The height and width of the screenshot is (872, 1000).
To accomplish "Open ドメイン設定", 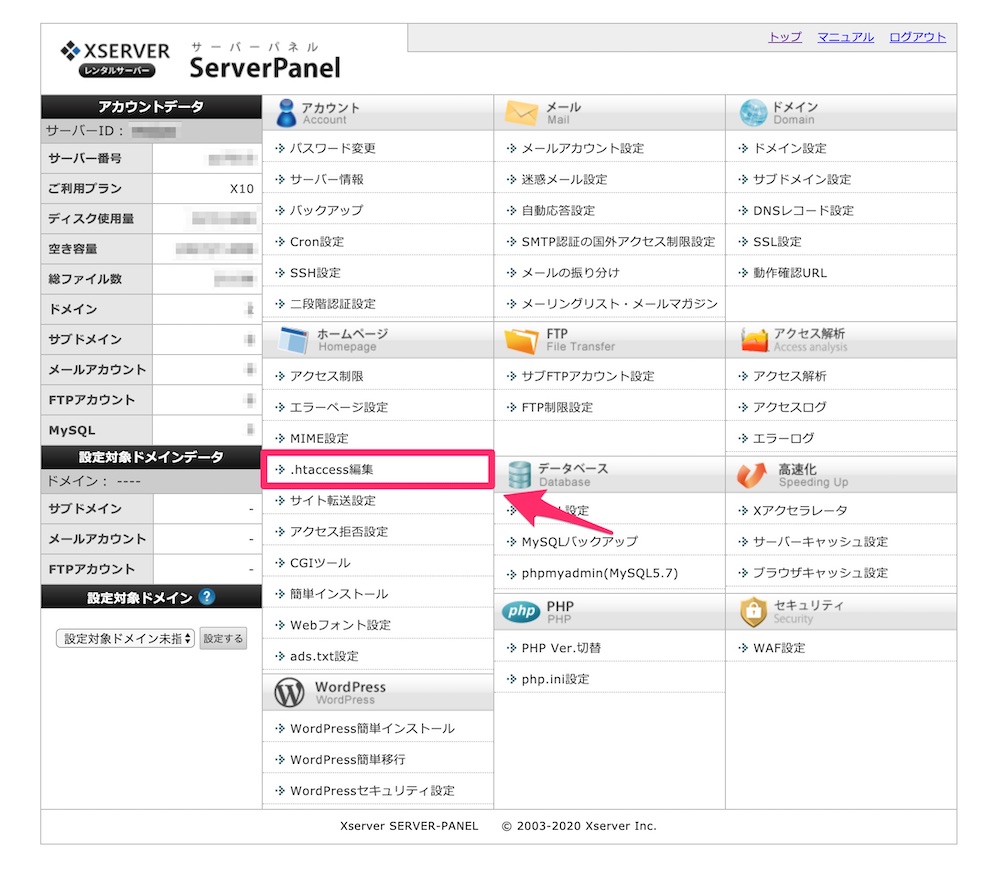I will 789,148.
